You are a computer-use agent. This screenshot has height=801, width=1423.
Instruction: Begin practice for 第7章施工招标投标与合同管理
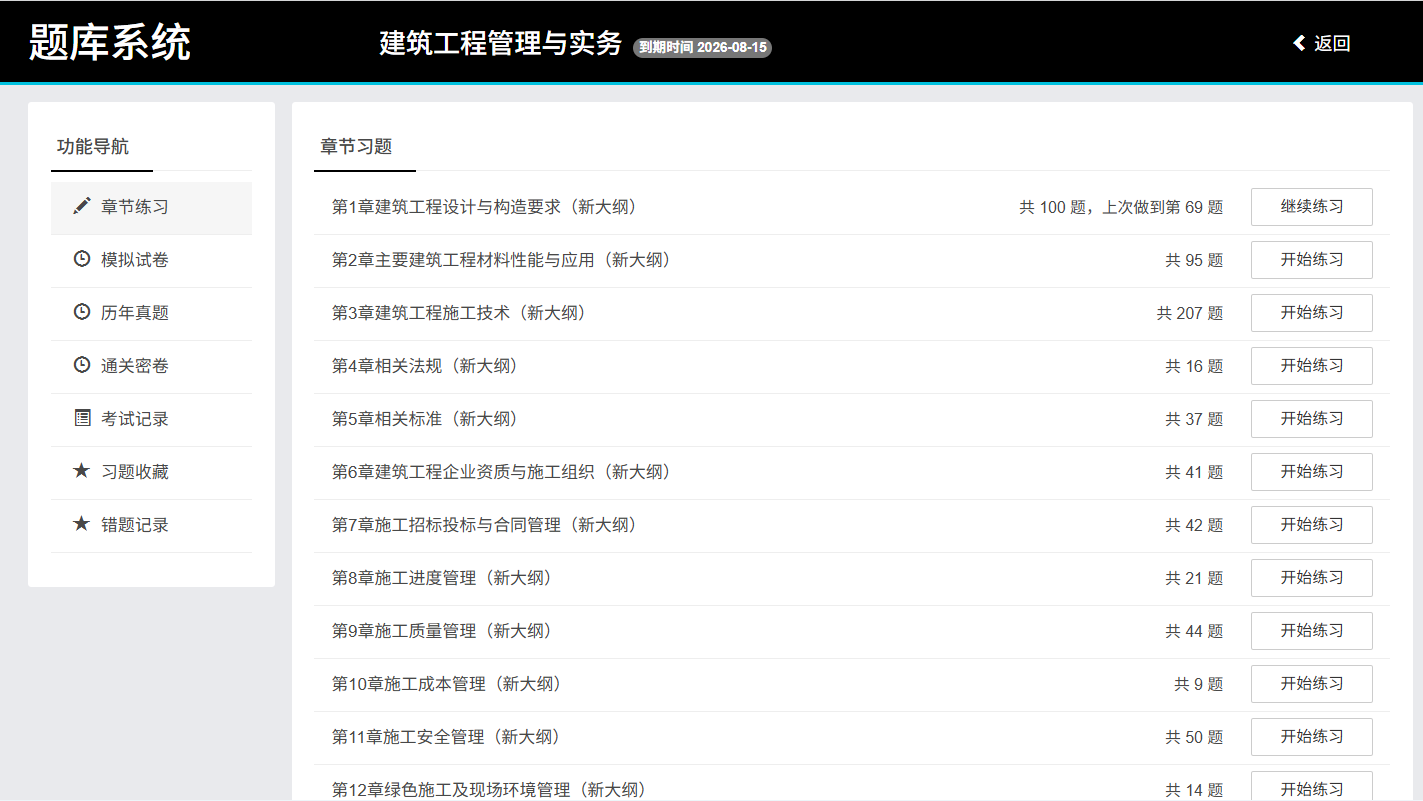point(1311,525)
